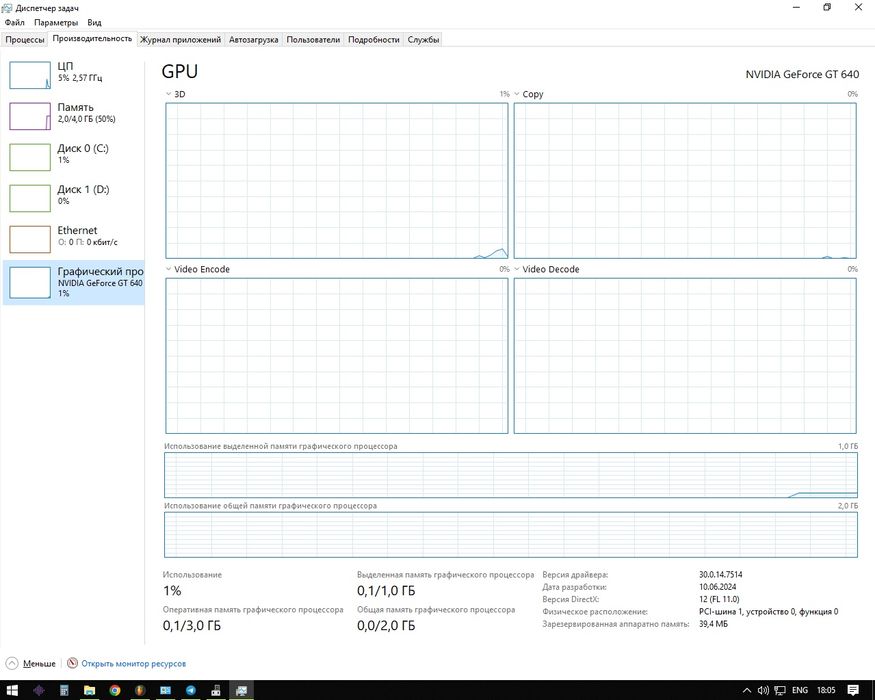The image size is (875, 700).
Task: Click the Video Decode usage graph
Action: (x=685, y=356)
